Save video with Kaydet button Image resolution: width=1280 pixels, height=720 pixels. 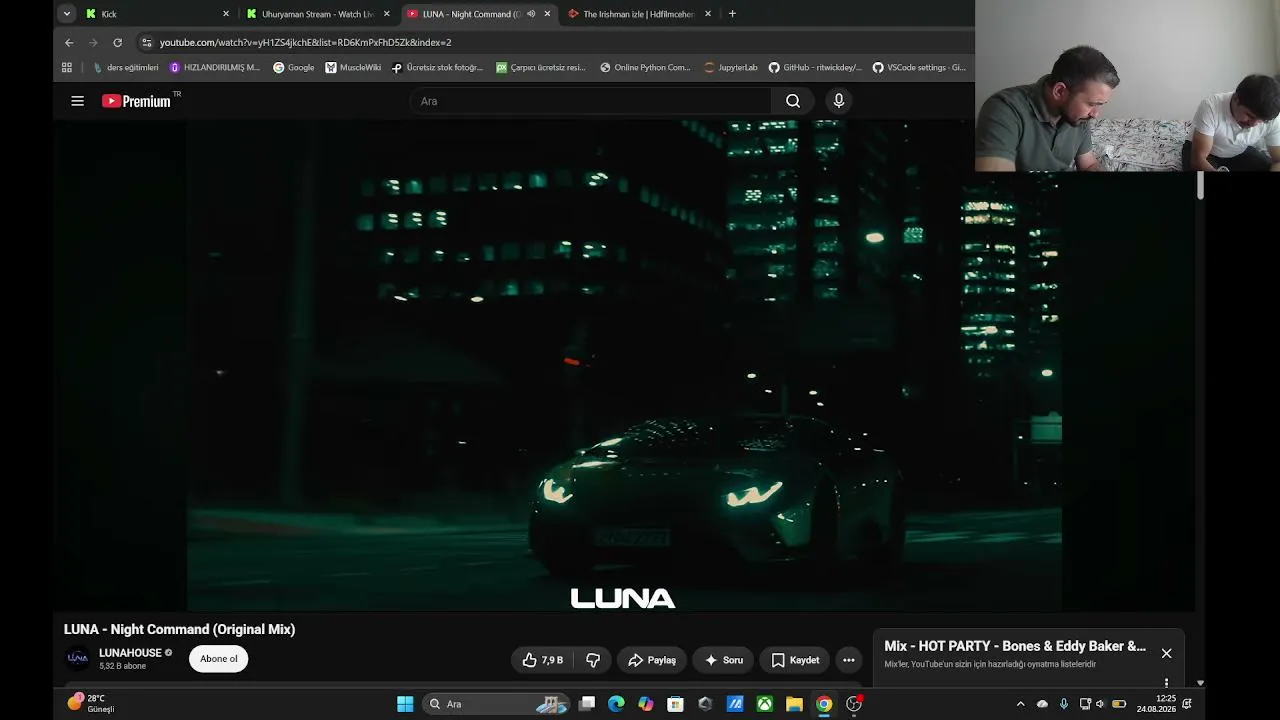(x=795, y=660)
